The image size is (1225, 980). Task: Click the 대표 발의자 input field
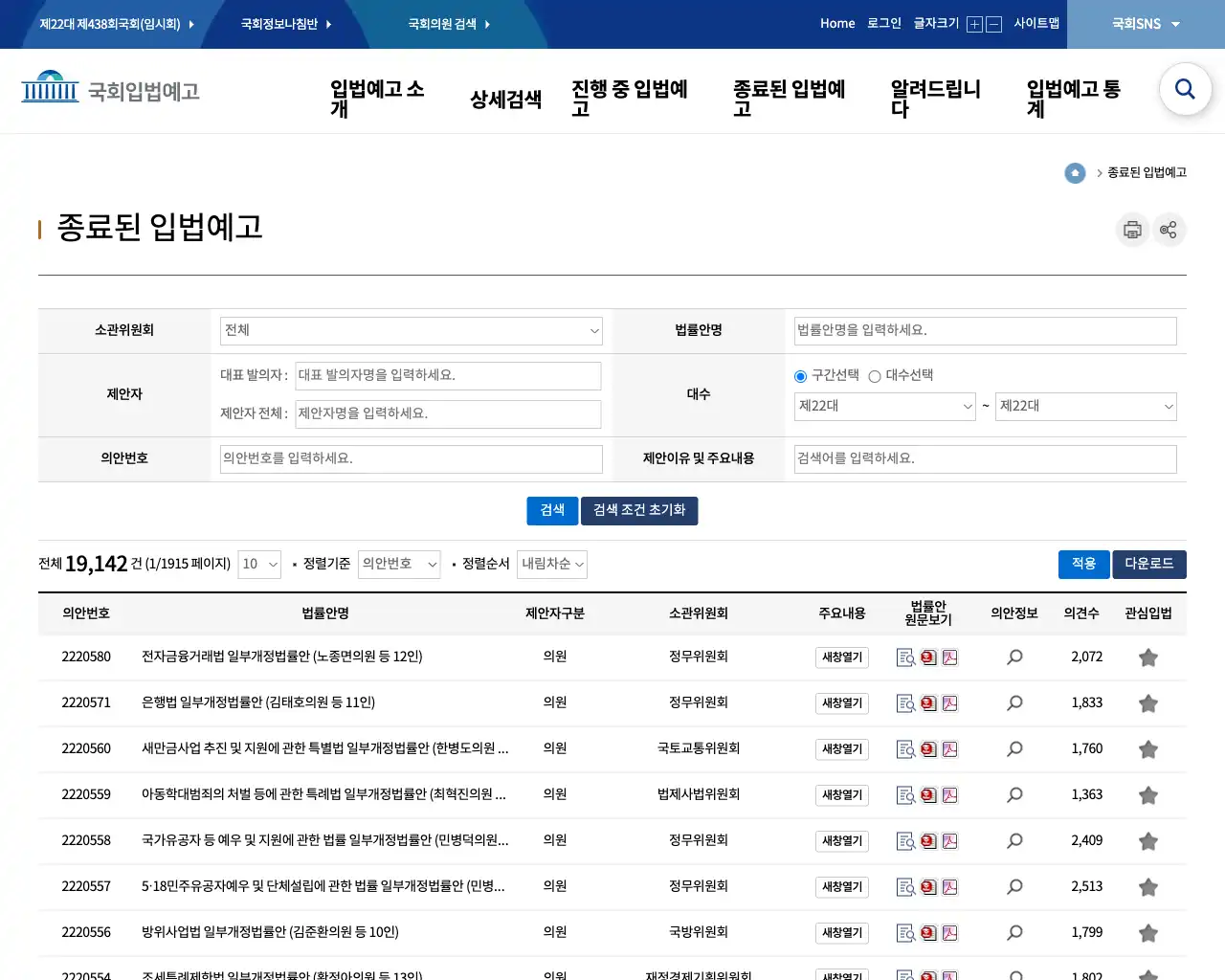448,375
